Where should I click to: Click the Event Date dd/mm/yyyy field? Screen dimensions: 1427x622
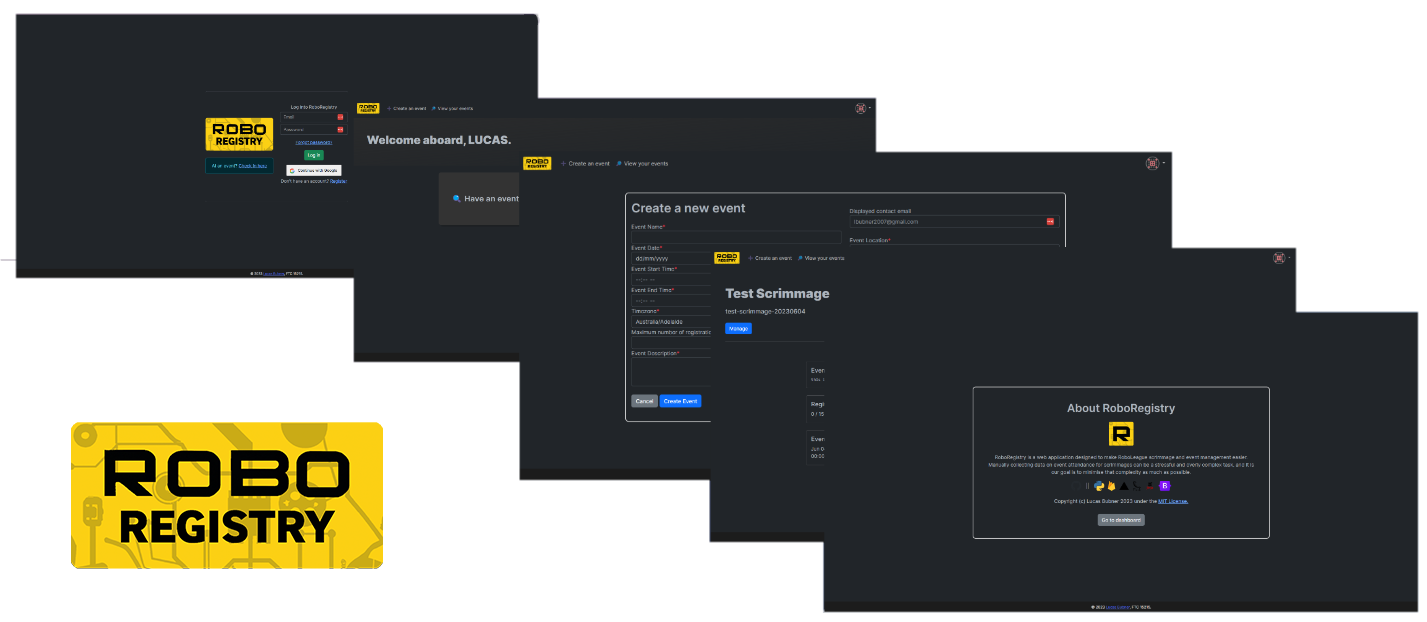click(671, 259)
